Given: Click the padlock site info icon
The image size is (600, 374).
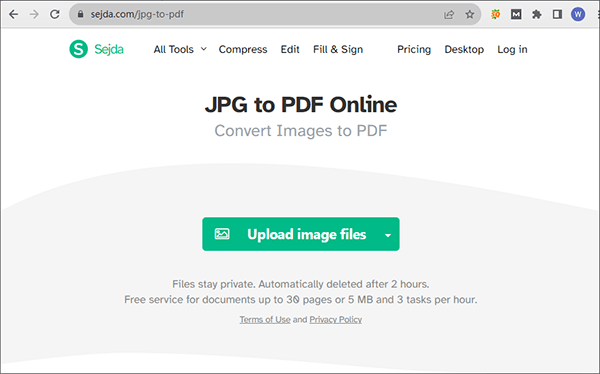Looking at the screenshot, I should pyautogui.click(x=80, y=14).
